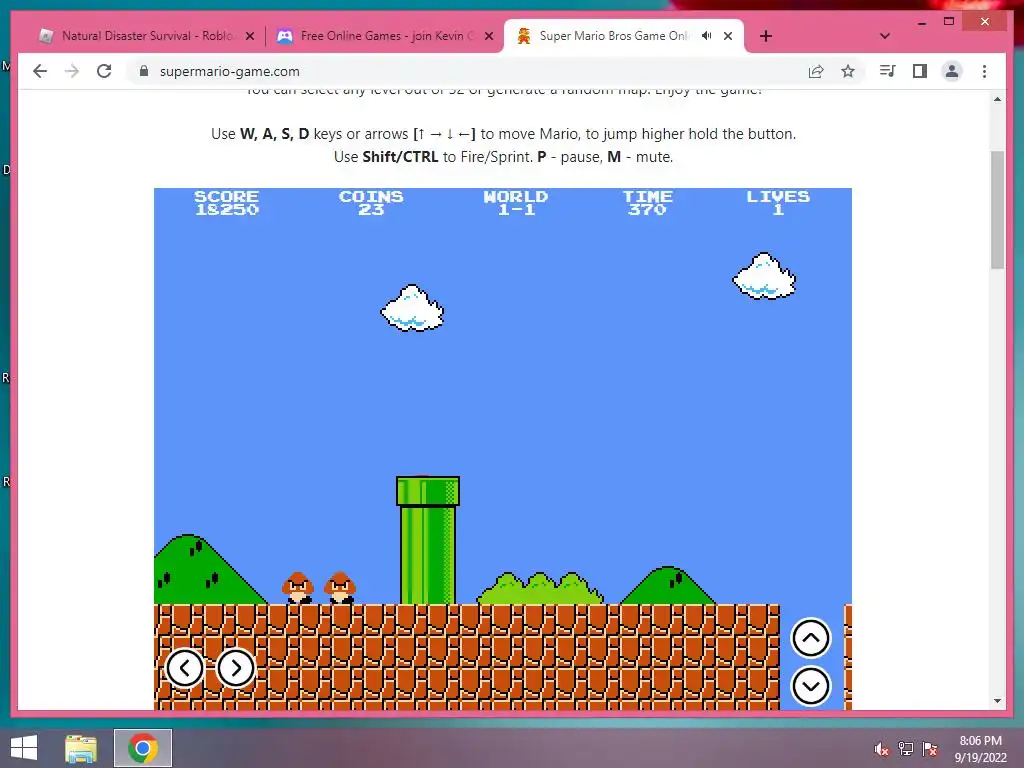
Task: Close the Super Mario Bros tab
Action: pyautogui.click(x=728, y=36)
